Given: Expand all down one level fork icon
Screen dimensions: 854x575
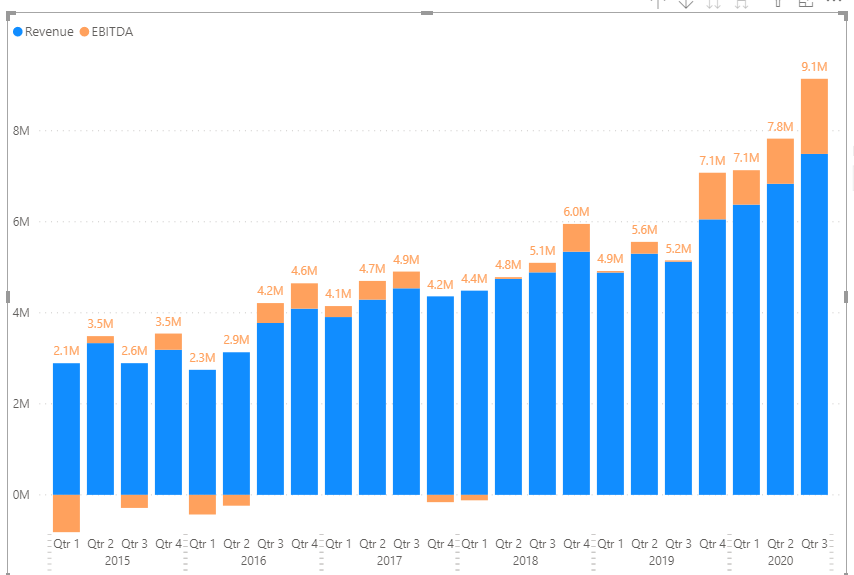Looking at the screenshot, I should click(x=741, y=3).
